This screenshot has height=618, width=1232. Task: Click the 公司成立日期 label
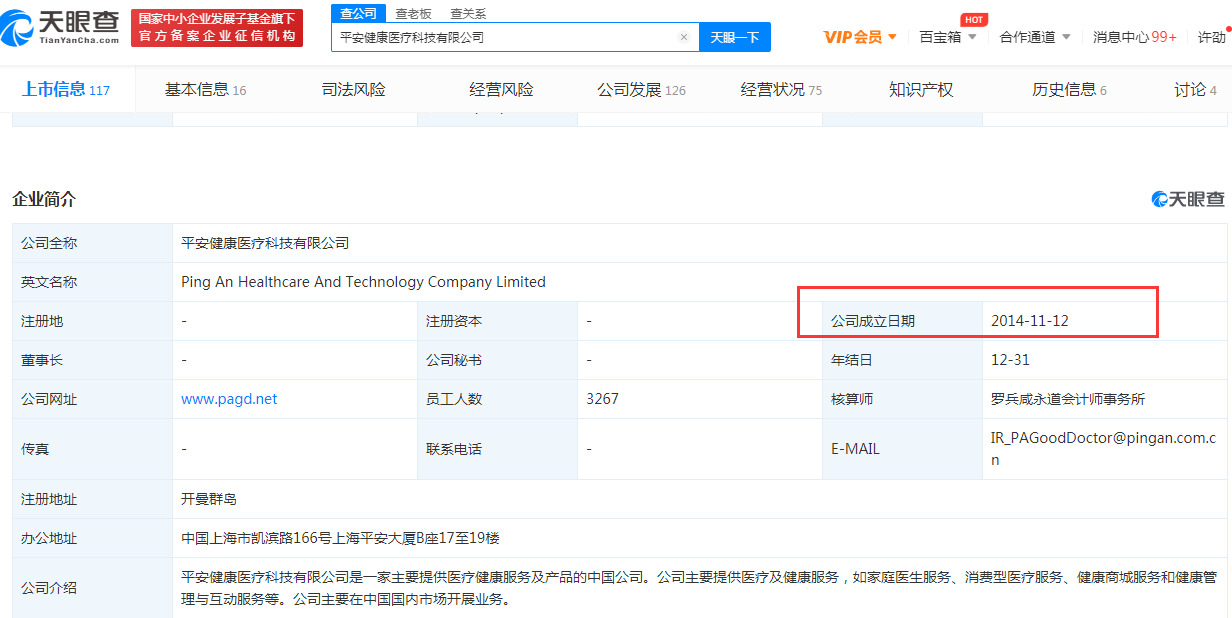[873, 321]
